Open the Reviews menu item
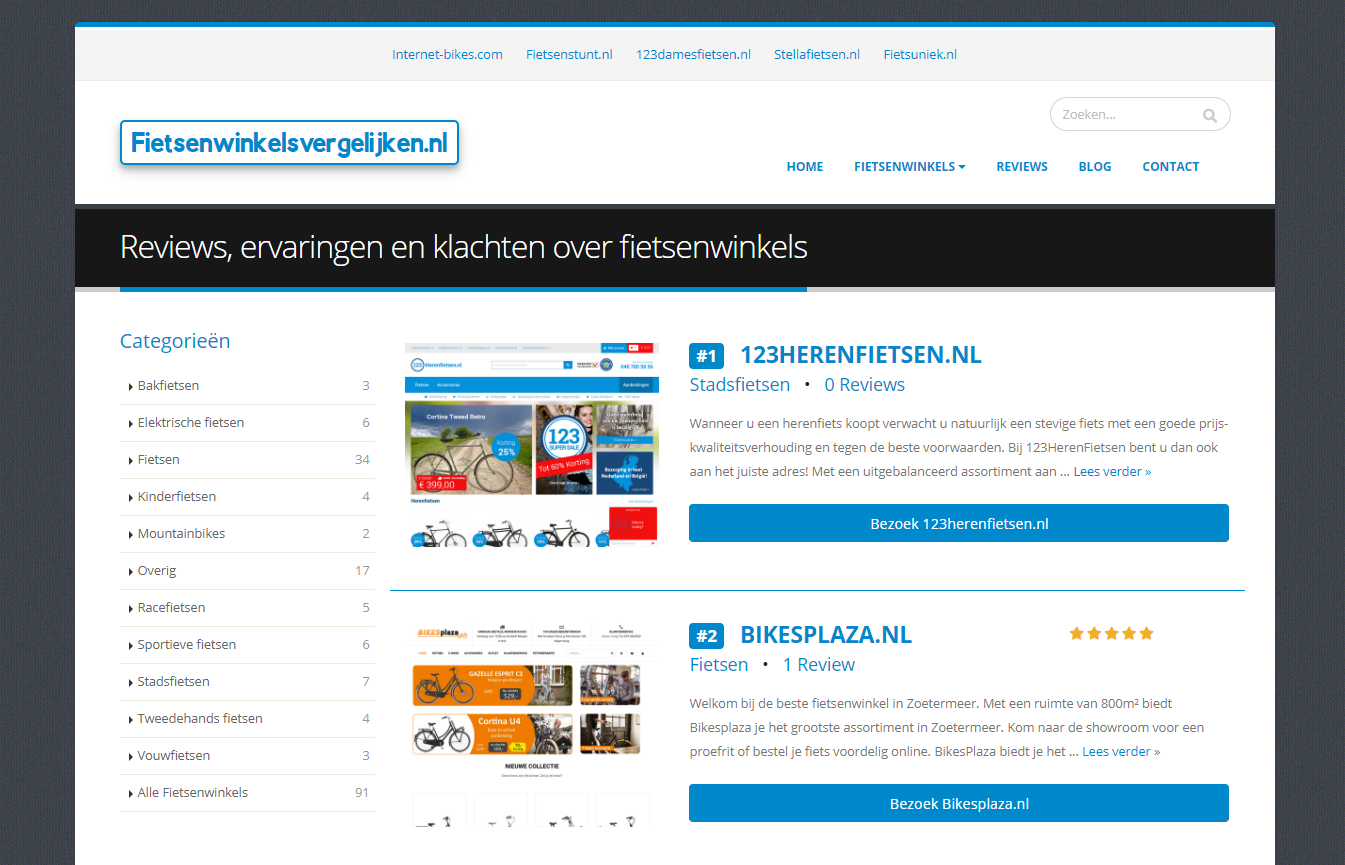Image resolution: width=1345 pixels, height=865 pixels. click(x=1022, y=167)
